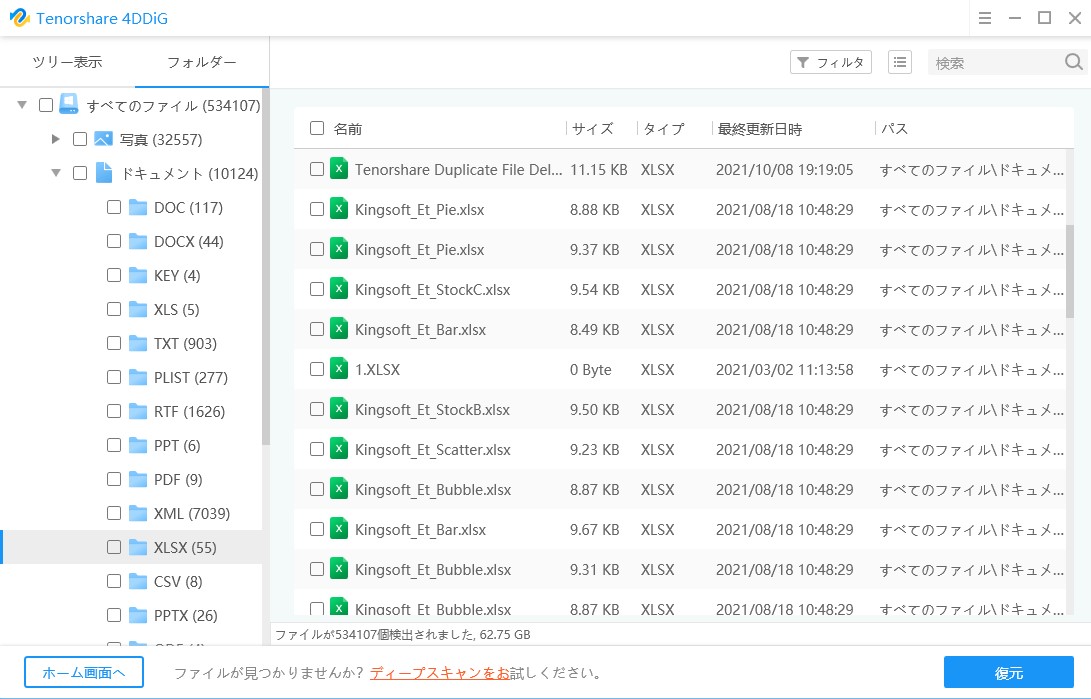1091x699 pixels.
Task: Click Excel icon of Kingsoft_Et_StockB.xlsx
Action: coord(339,409)
